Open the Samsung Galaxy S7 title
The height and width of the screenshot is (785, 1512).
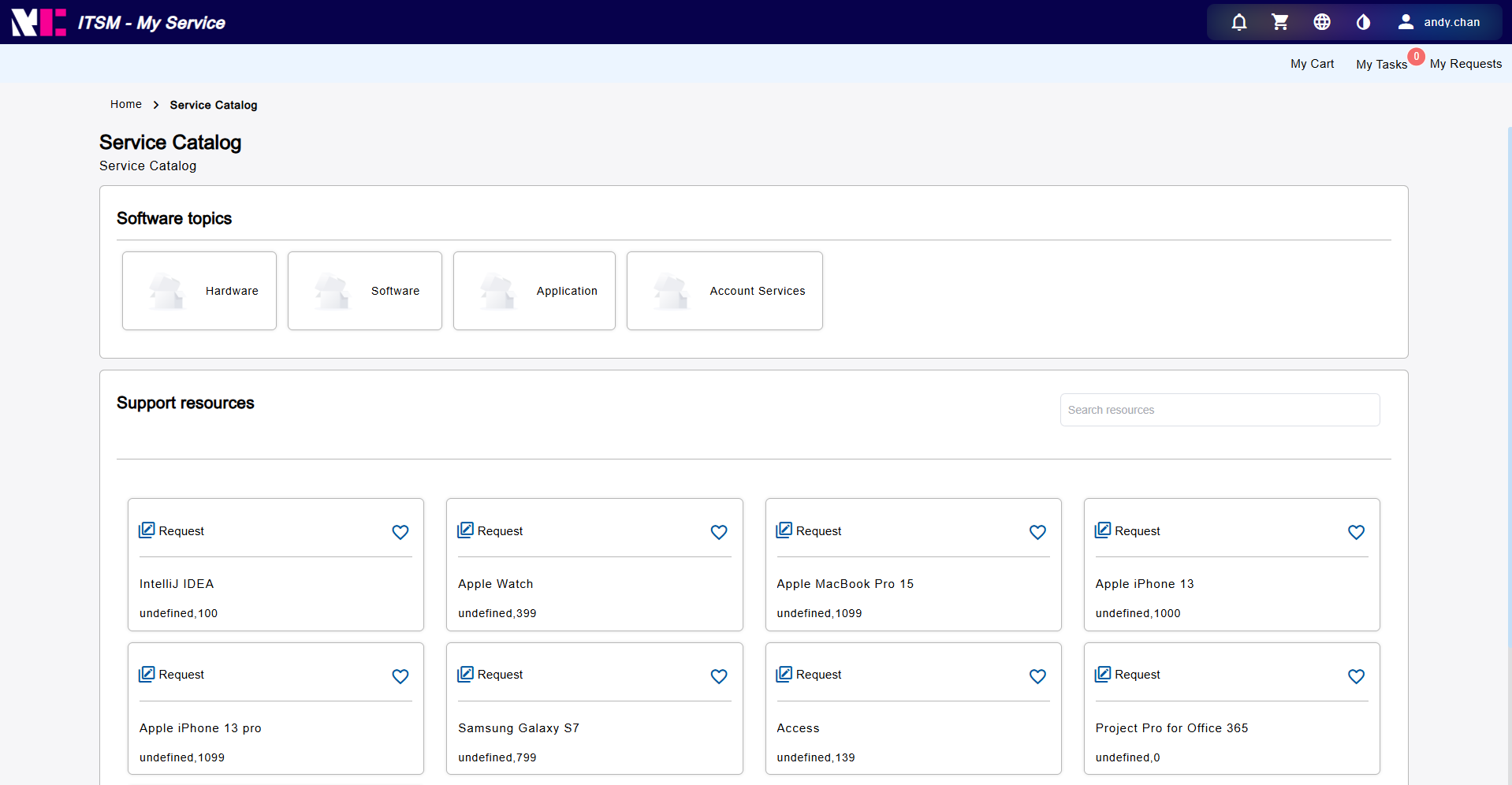click(x=519, y=728)
